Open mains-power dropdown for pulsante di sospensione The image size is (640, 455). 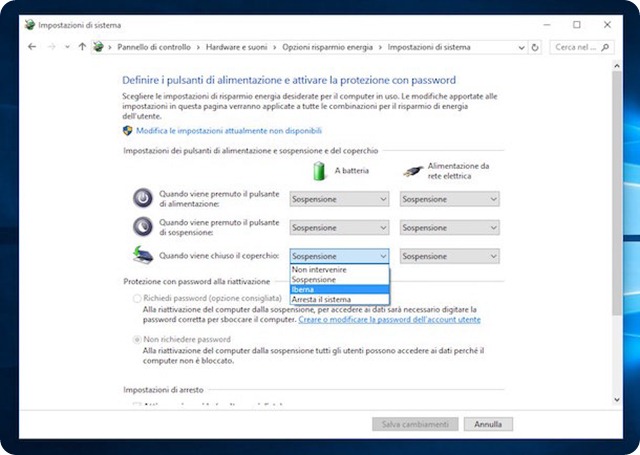[449, 228]
